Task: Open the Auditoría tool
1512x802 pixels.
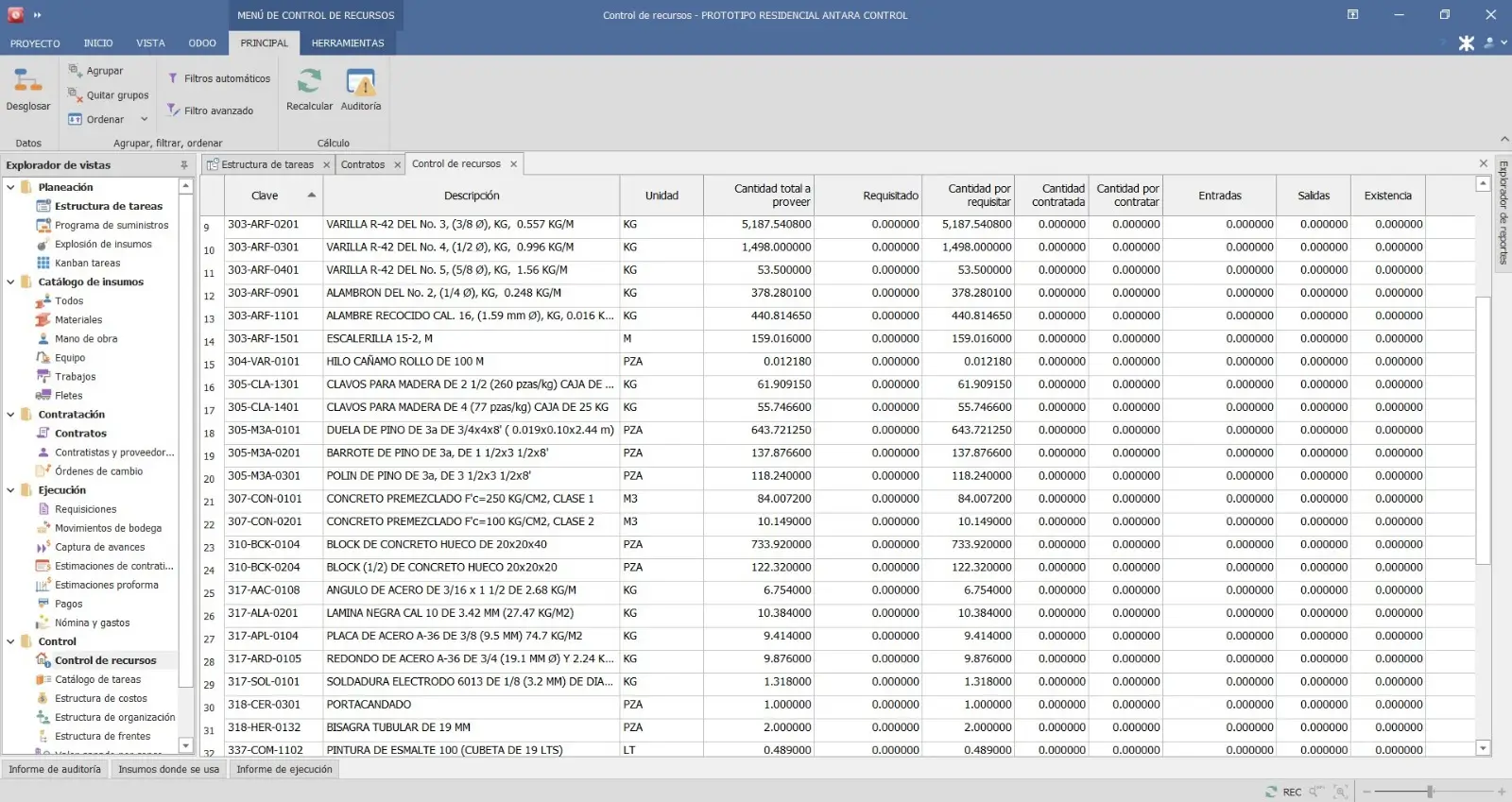Action: [x=361, y=83]
